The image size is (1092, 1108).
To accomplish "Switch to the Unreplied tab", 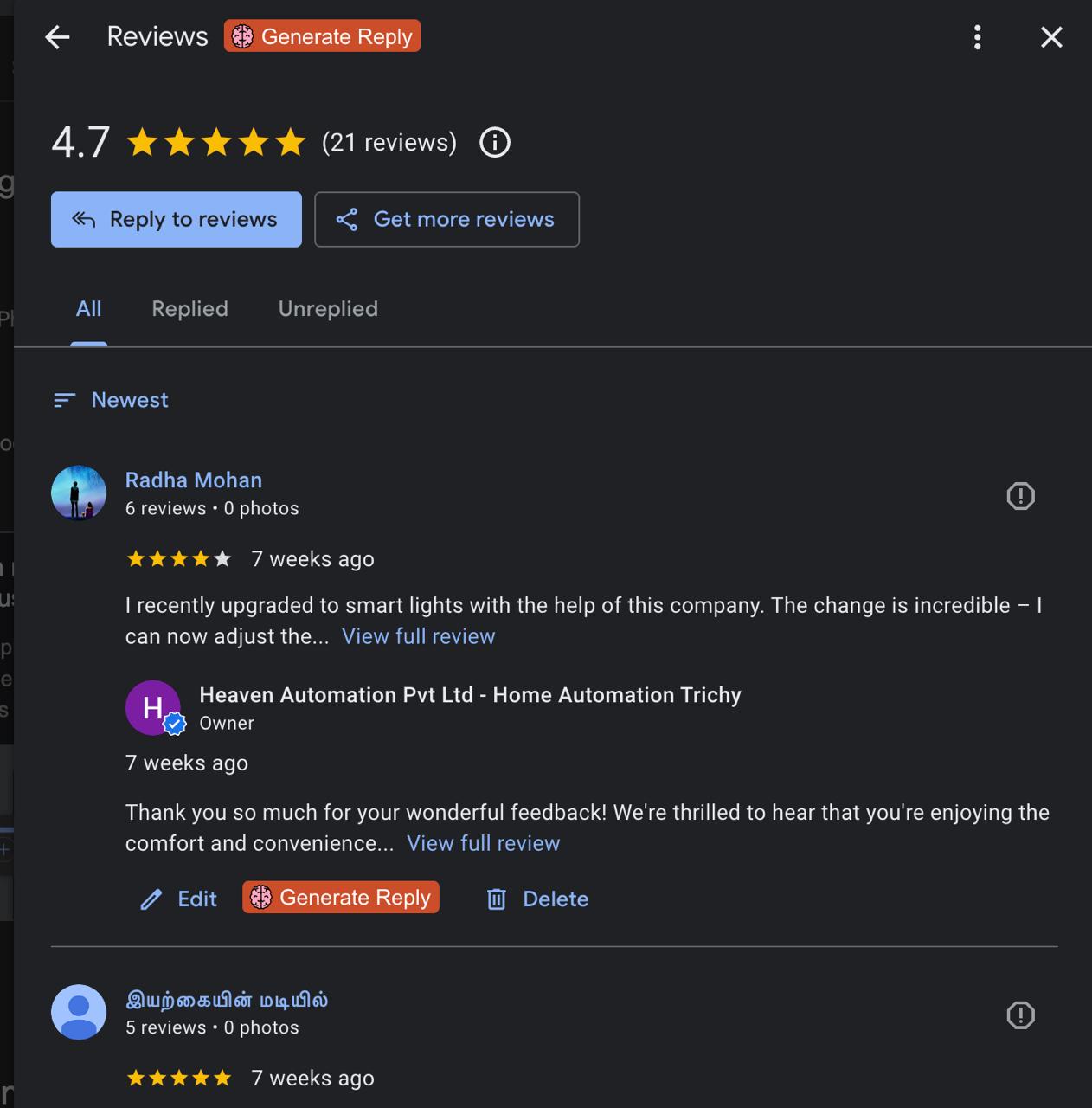I will [328, 309].
